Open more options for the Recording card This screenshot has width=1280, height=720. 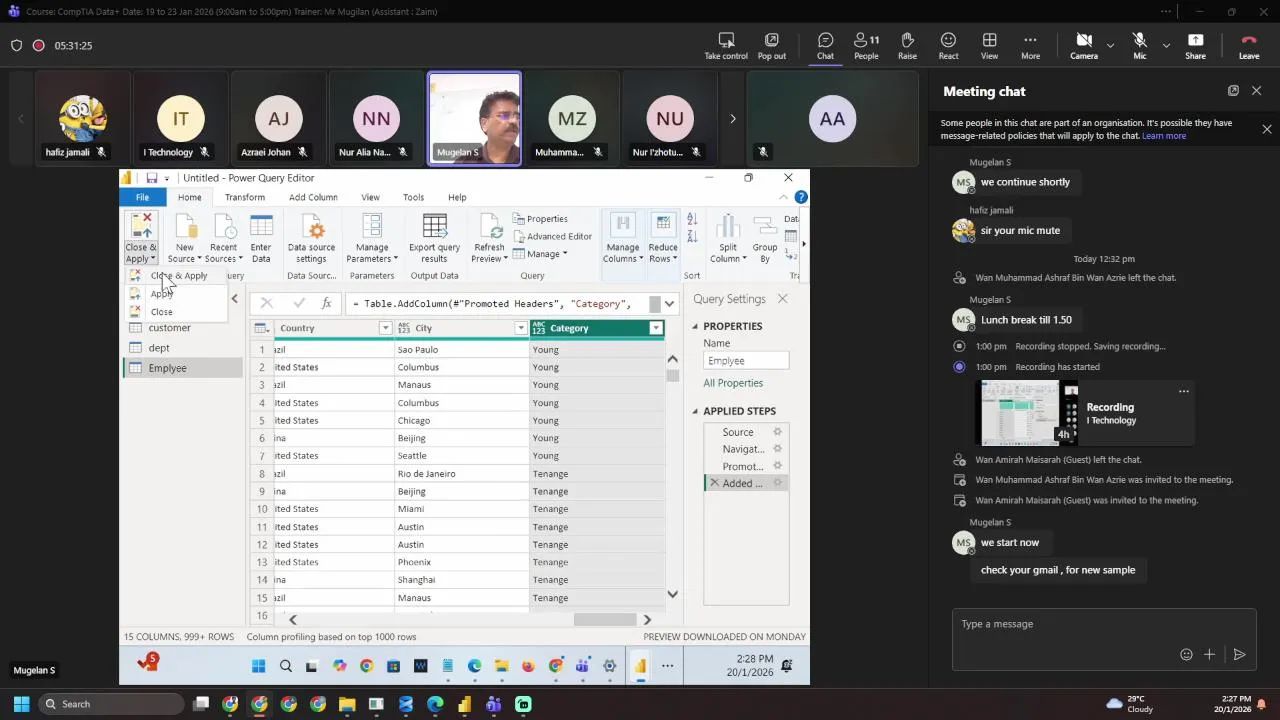click(1184, 391)
